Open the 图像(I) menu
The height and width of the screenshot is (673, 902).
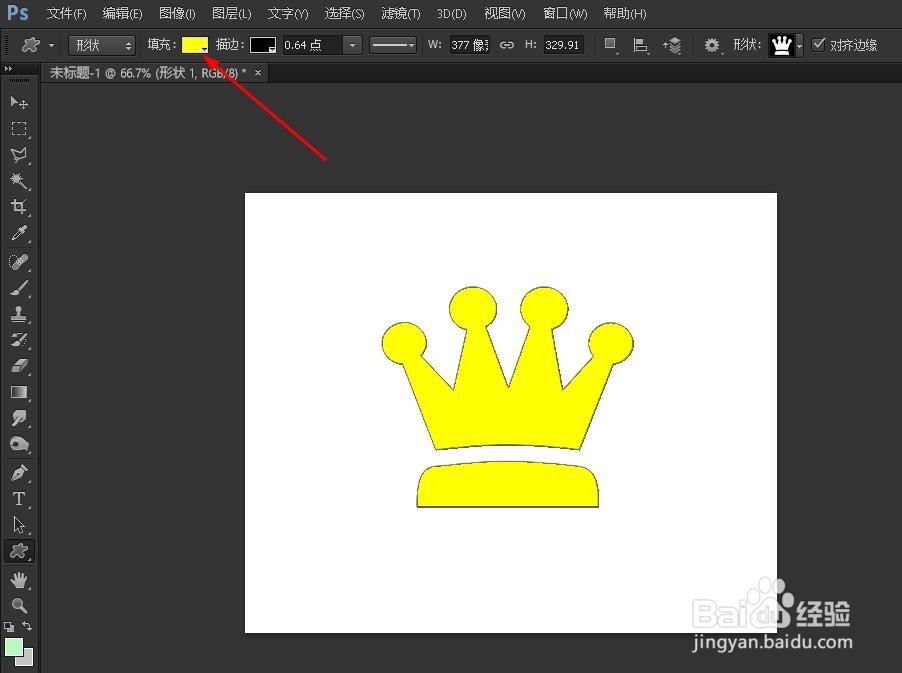click(177, 13)
